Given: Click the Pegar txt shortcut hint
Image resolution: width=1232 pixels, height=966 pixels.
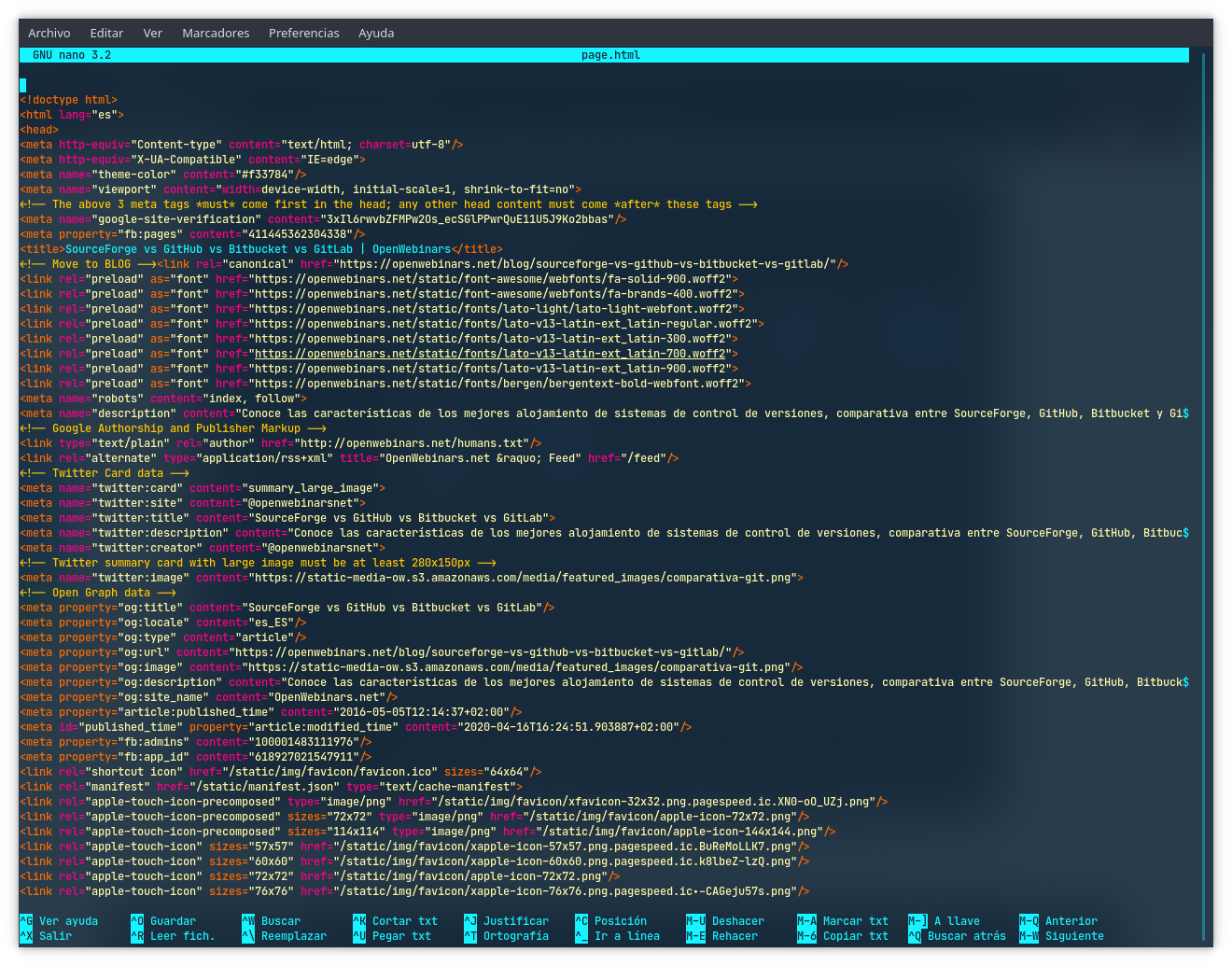Looking at the screenshot, I should click(x=392, y=936).
